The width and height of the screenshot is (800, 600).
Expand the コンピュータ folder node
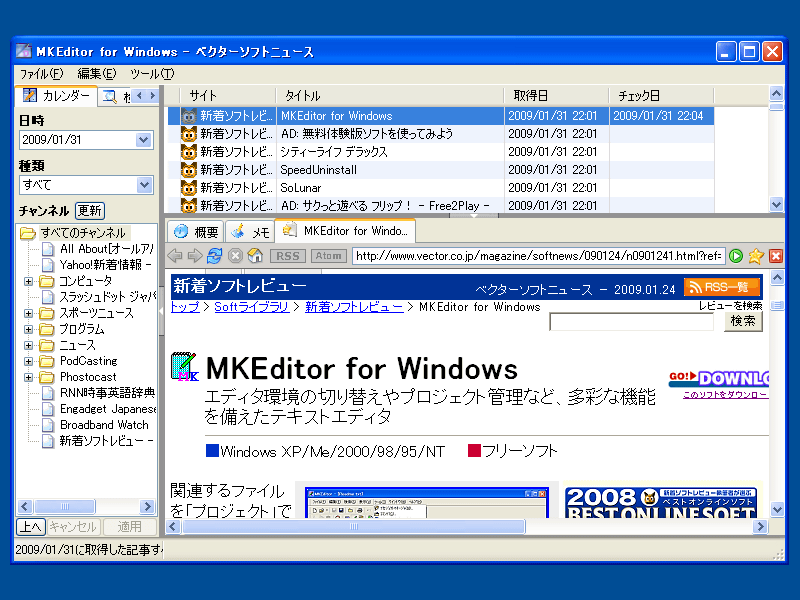tap(29, 281)
